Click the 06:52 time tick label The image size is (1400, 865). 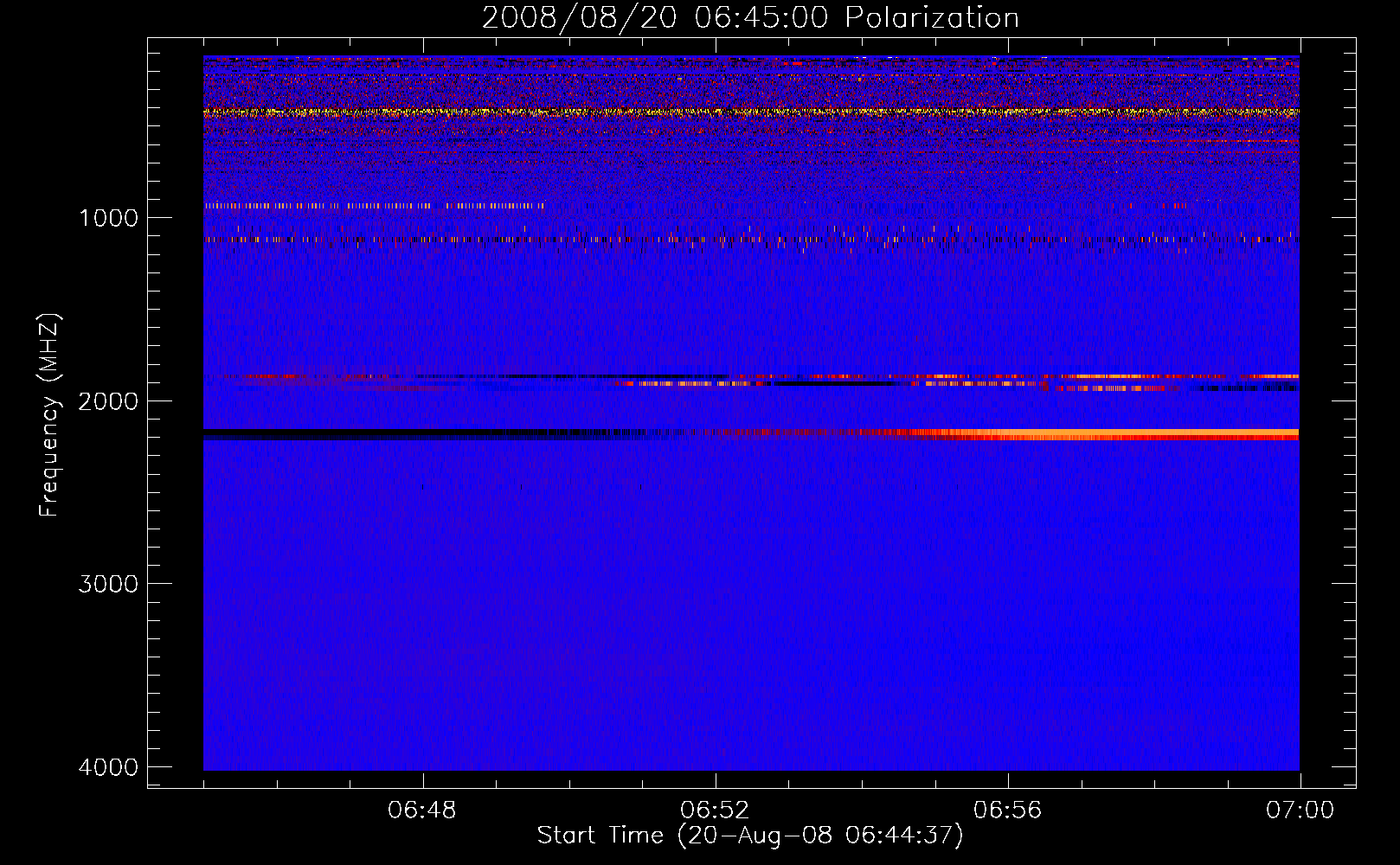pos(715,811)
